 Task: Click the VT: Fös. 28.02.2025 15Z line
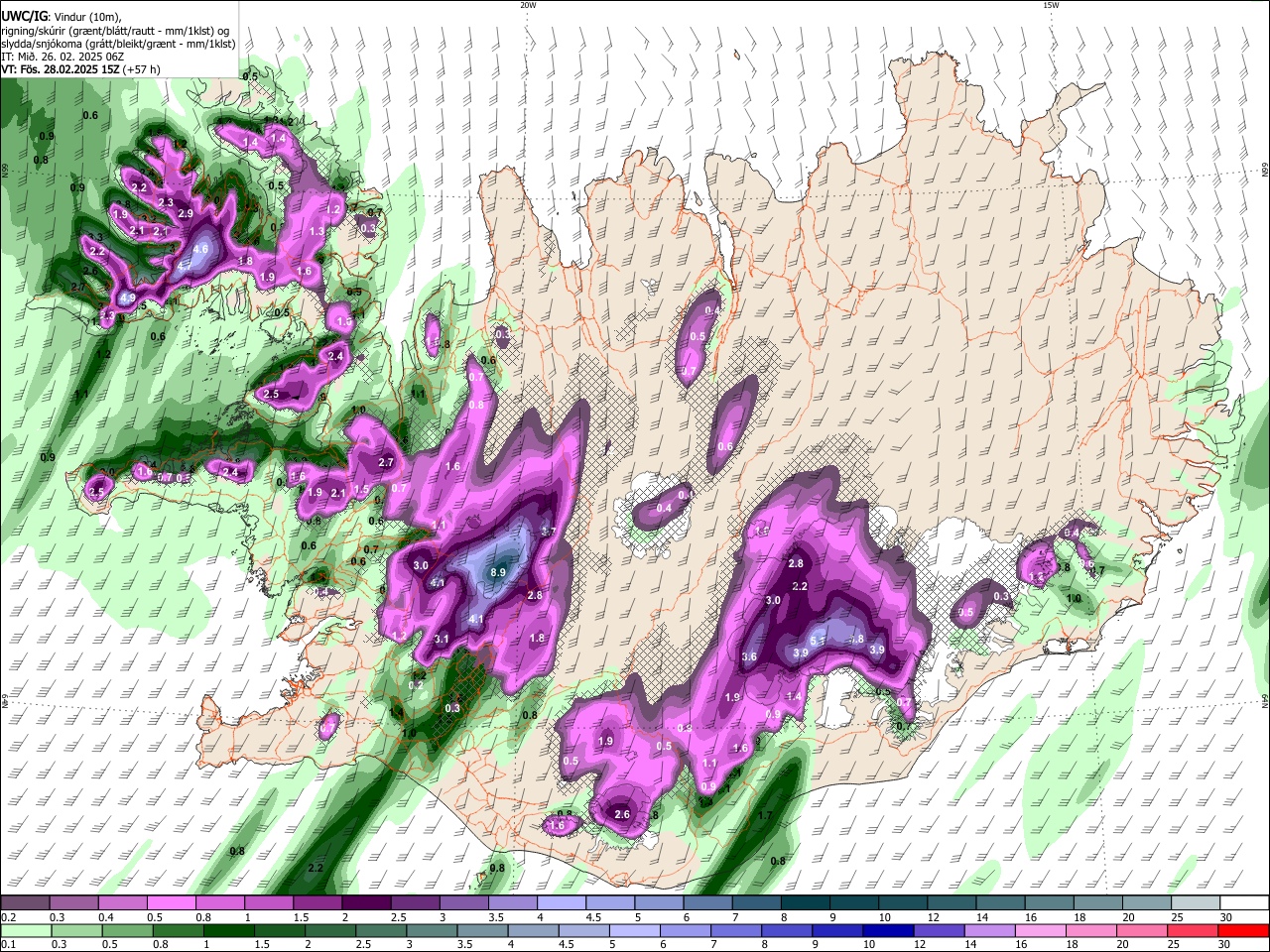[x=80, y=69]
